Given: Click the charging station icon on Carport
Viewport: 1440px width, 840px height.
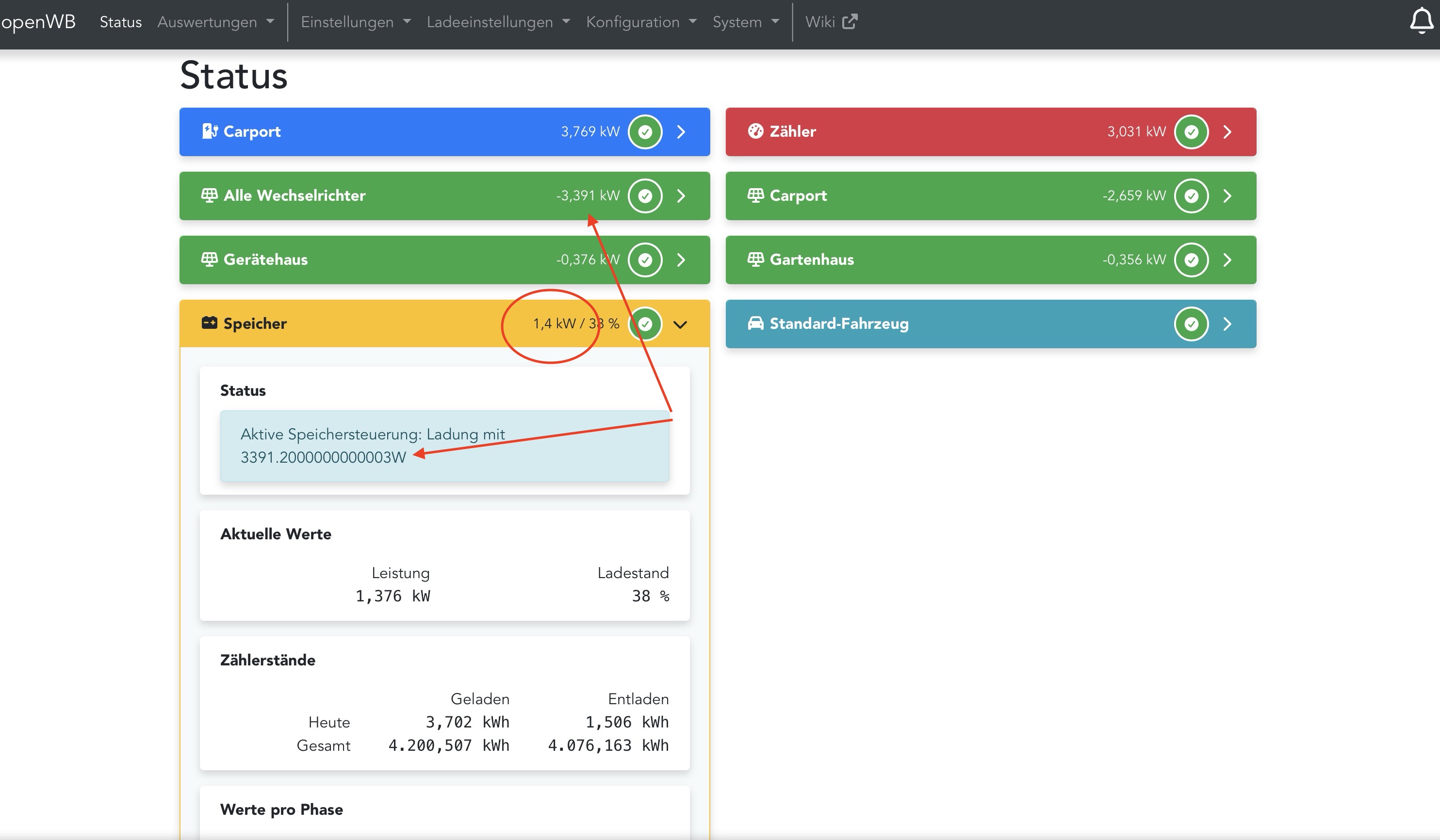Looking at the screenshot, I should [x=210, y=131].
